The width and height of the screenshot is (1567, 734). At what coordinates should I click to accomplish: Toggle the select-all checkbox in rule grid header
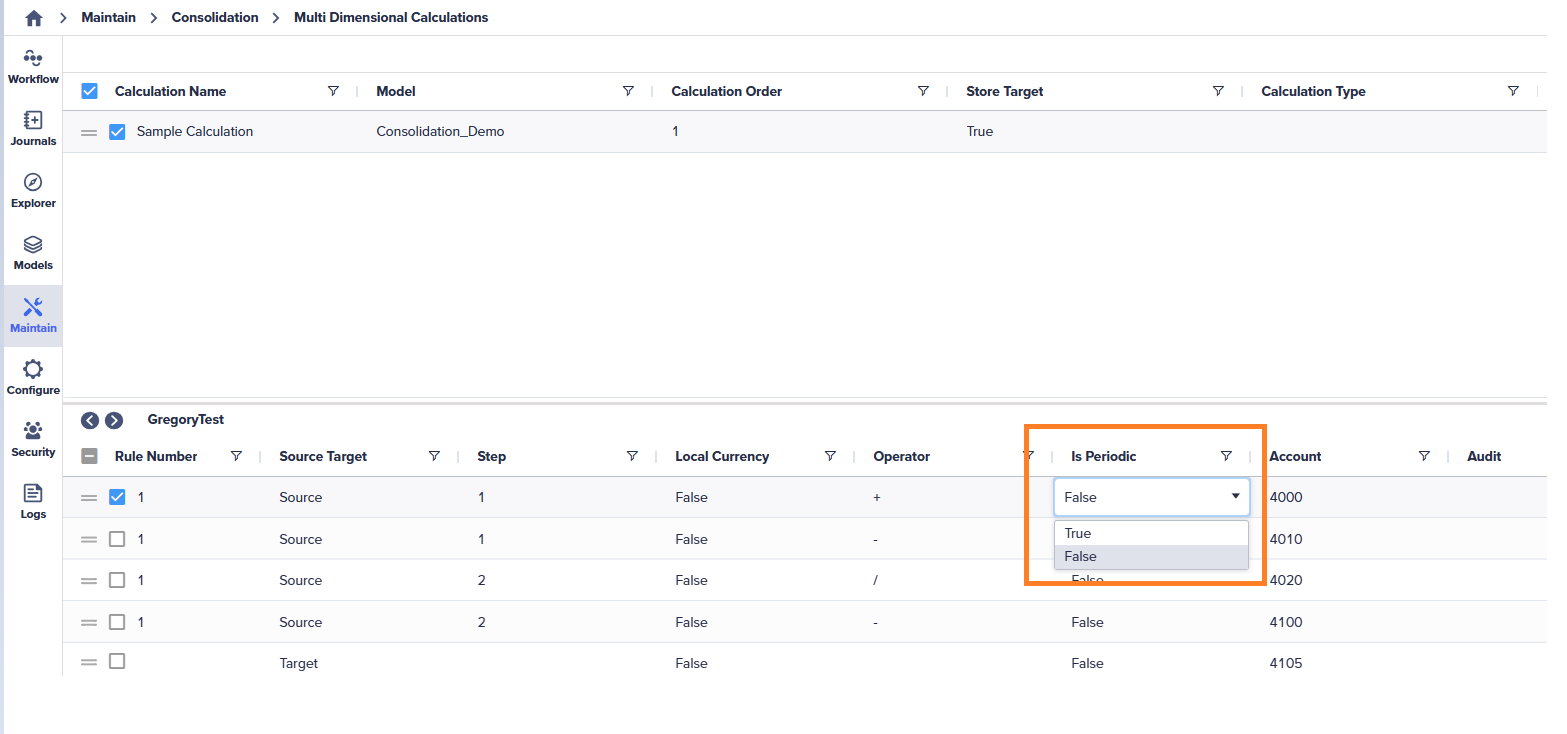(x=89, y=456)
